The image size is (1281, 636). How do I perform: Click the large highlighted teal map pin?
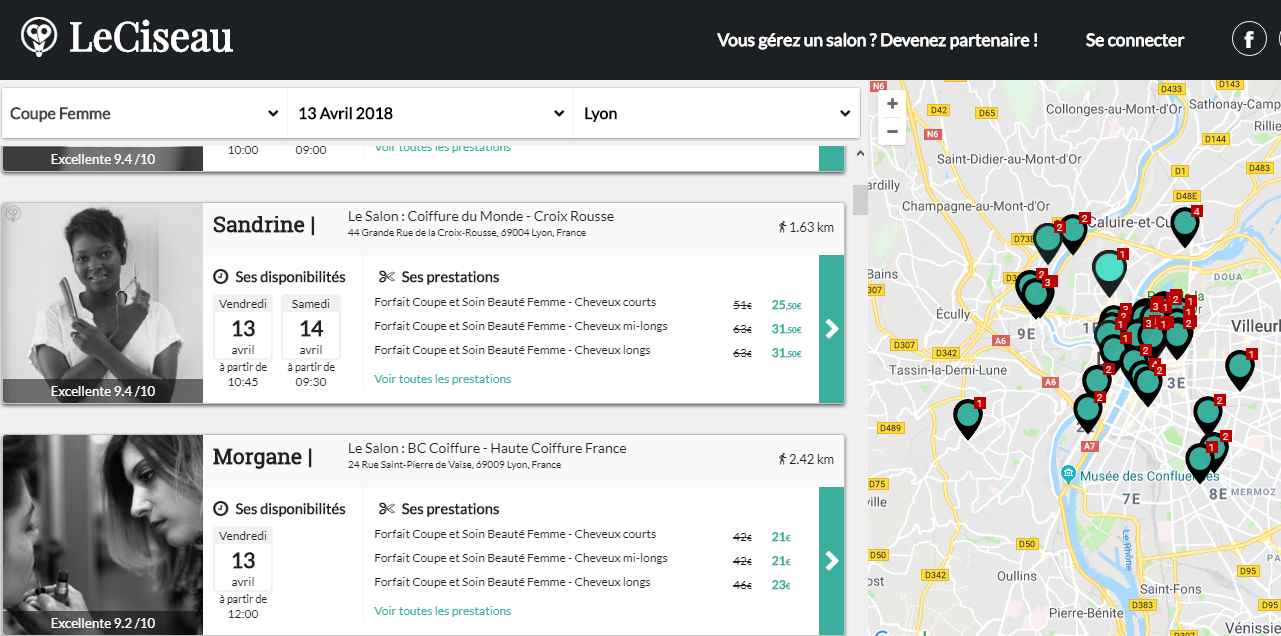click(x=1109, y=268)
